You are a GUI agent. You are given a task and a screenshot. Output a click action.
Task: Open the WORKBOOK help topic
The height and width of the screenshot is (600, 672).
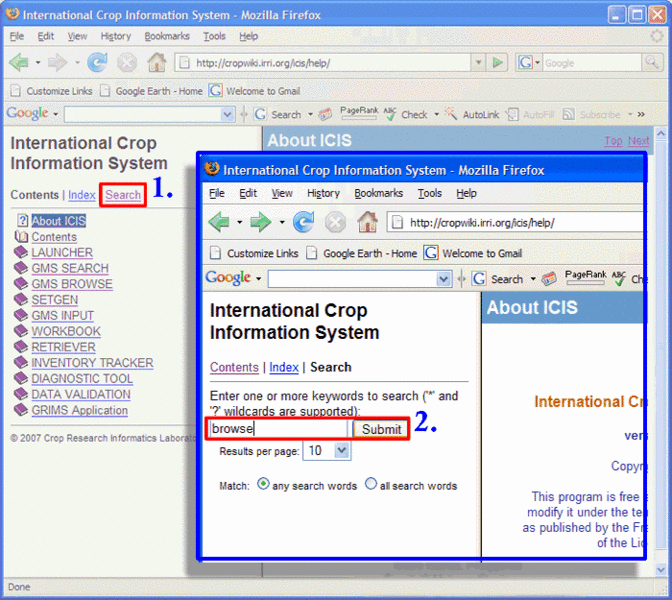click(x=66, y=331)
